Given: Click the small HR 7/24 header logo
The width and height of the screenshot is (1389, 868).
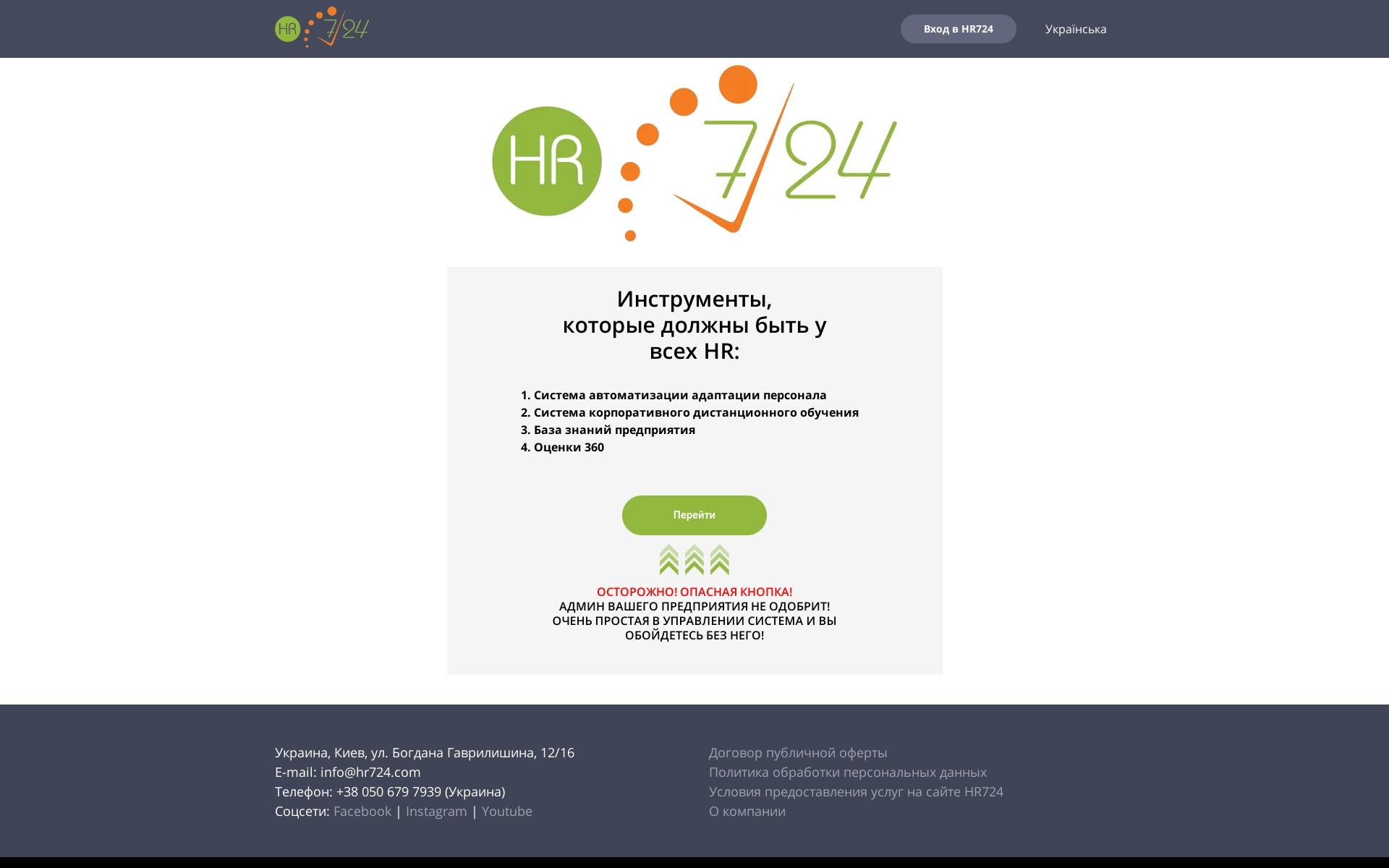Looking at the screenshot, I should click(322, 28).
